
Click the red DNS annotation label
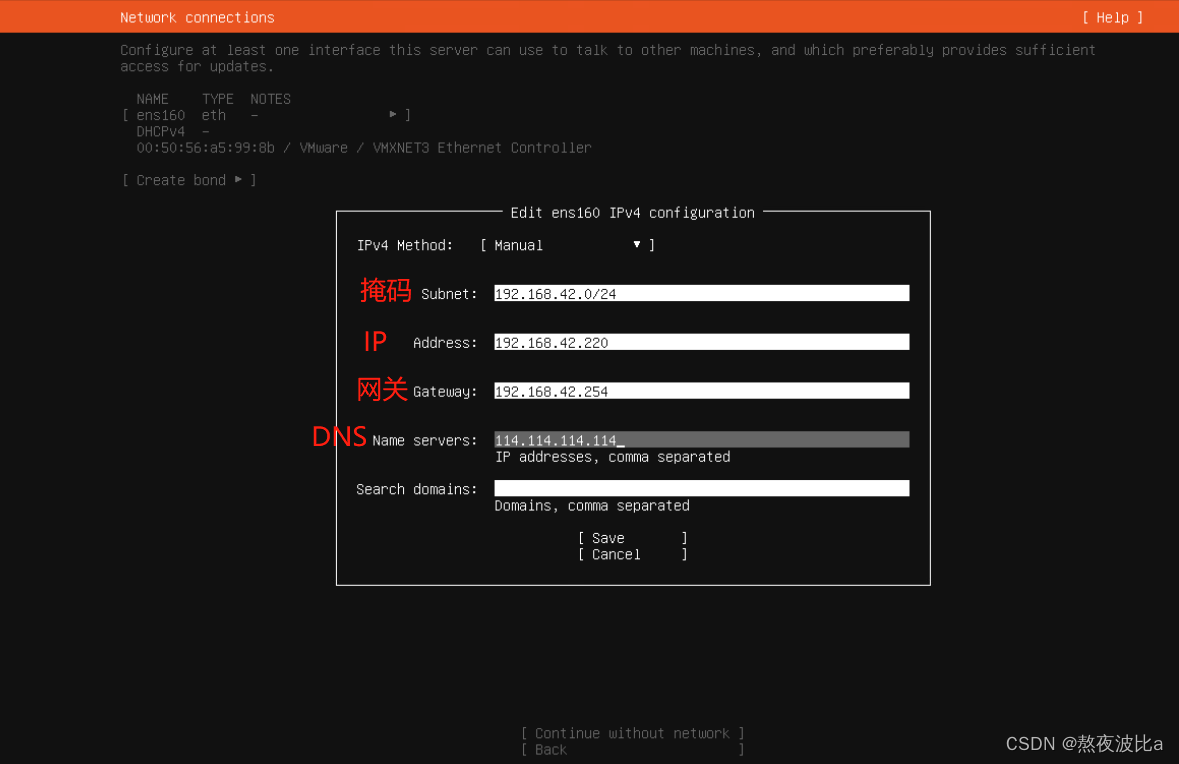tap(339, 437)
